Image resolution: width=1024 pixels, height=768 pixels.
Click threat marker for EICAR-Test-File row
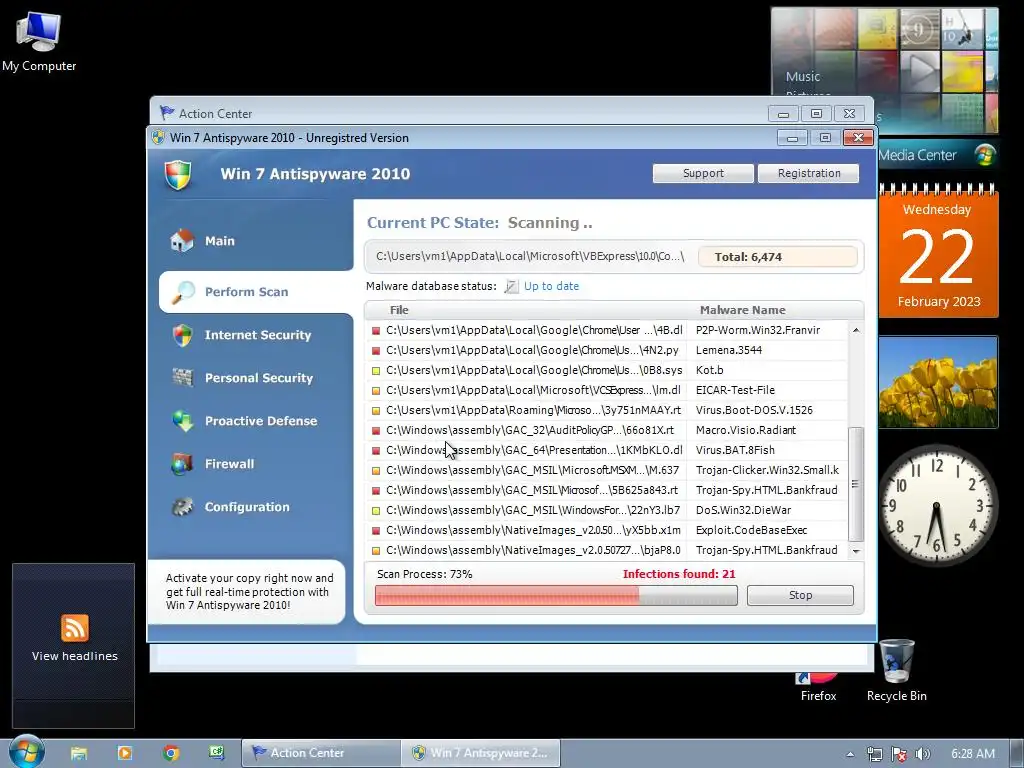coord(376,391)
